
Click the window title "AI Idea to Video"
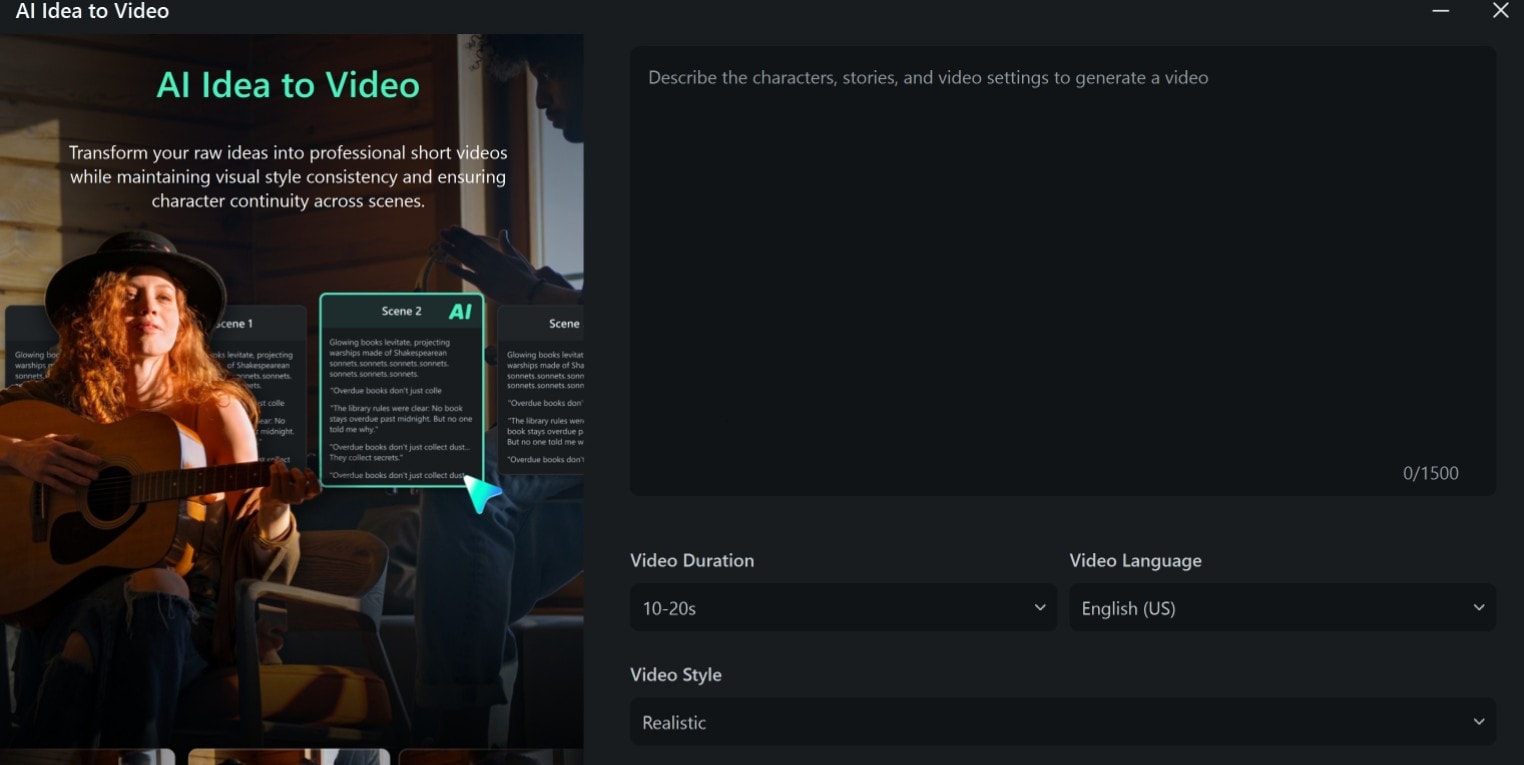click(92, 11)
